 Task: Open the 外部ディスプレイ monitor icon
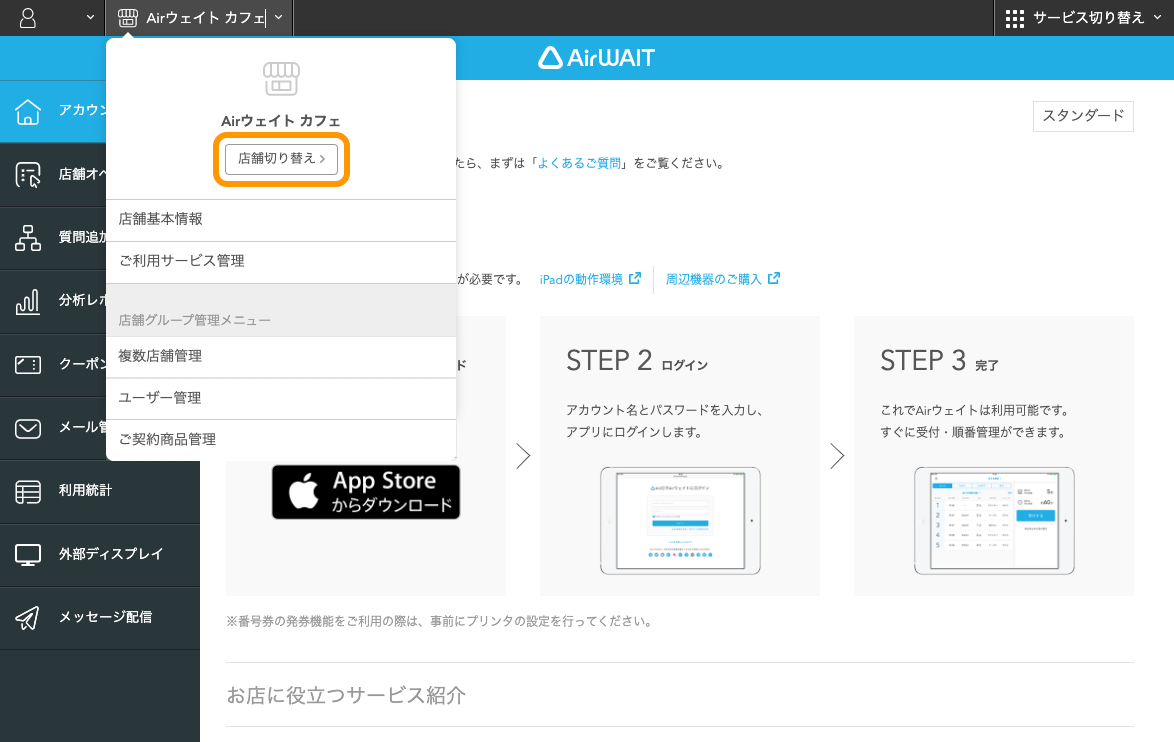(28, 555)
